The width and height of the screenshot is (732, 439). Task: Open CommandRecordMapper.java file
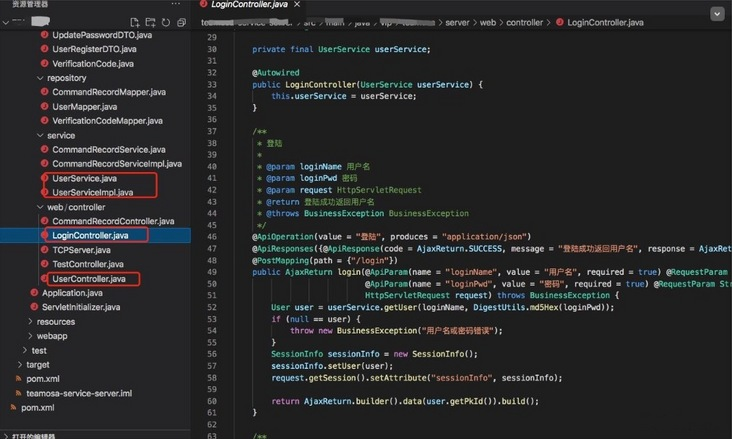(109, 92)
